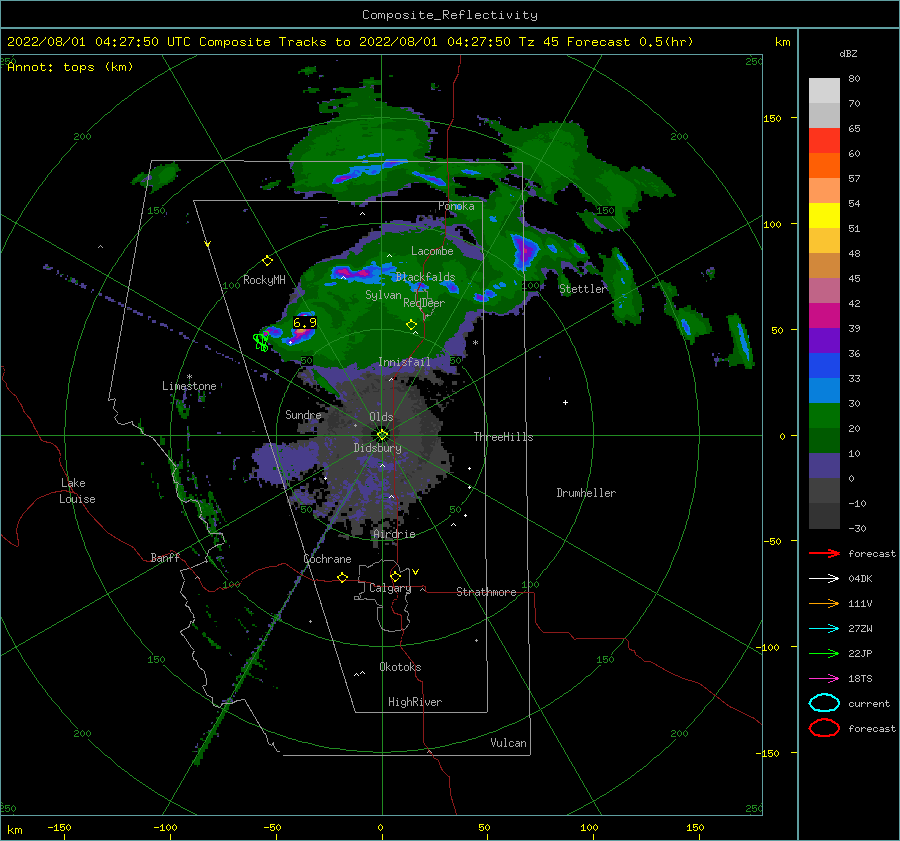Click the Okotoks city label
The image size is (900, 841).
coord(400,667)
